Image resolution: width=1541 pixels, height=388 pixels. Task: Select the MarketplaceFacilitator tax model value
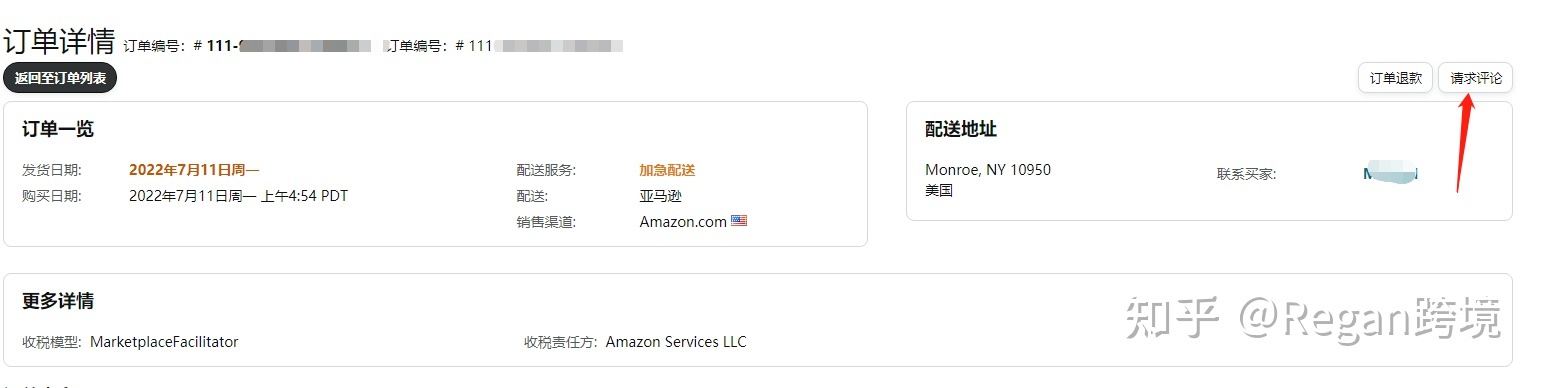164,342
